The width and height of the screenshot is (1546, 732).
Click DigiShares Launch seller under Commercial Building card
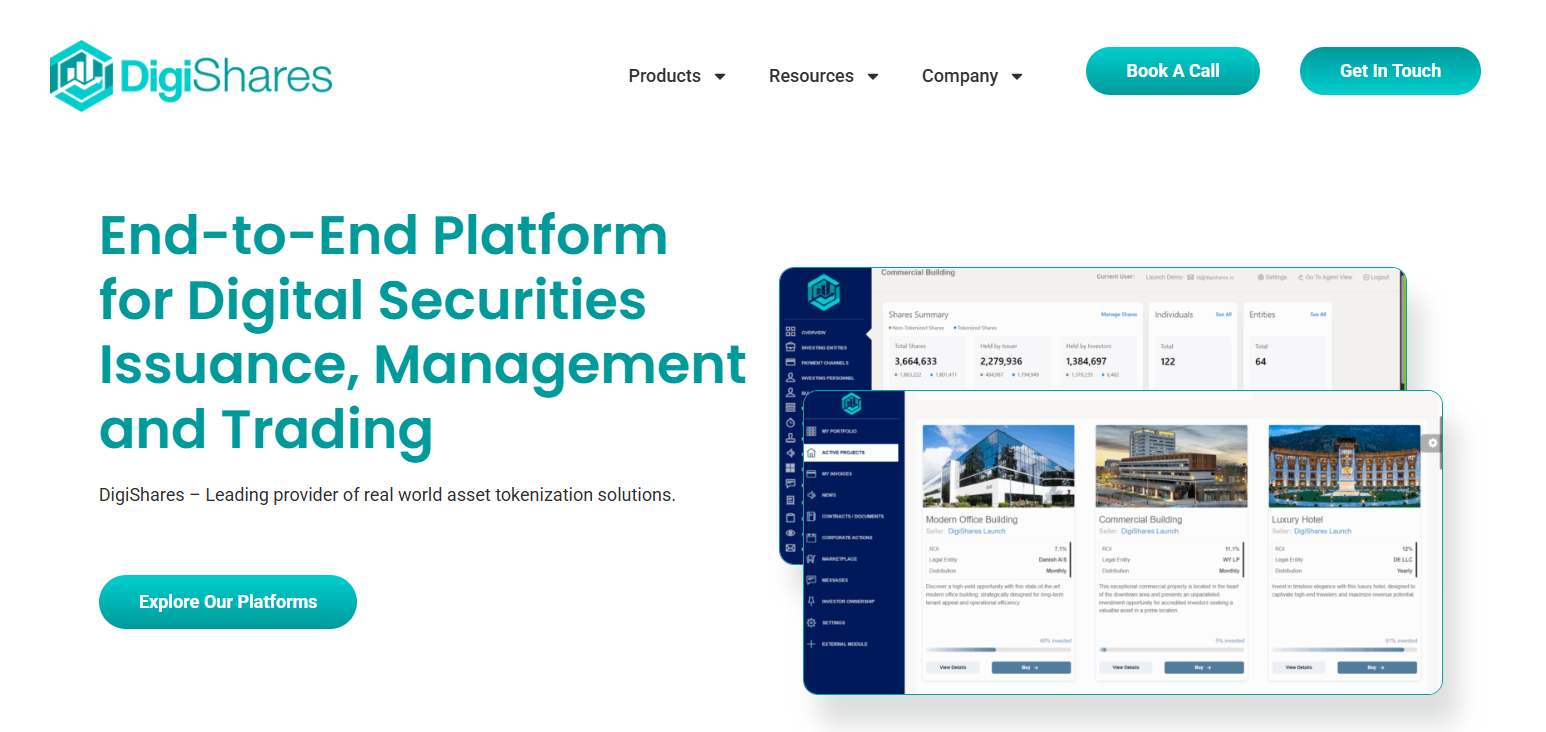coord(1150,531)
